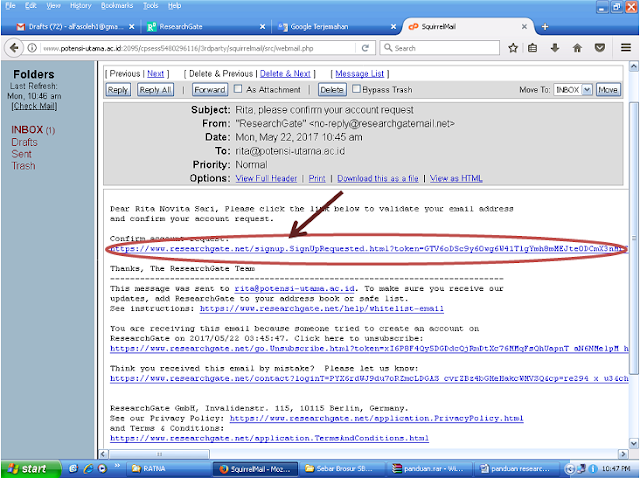Go to the home page icon

tap(577, 48)
